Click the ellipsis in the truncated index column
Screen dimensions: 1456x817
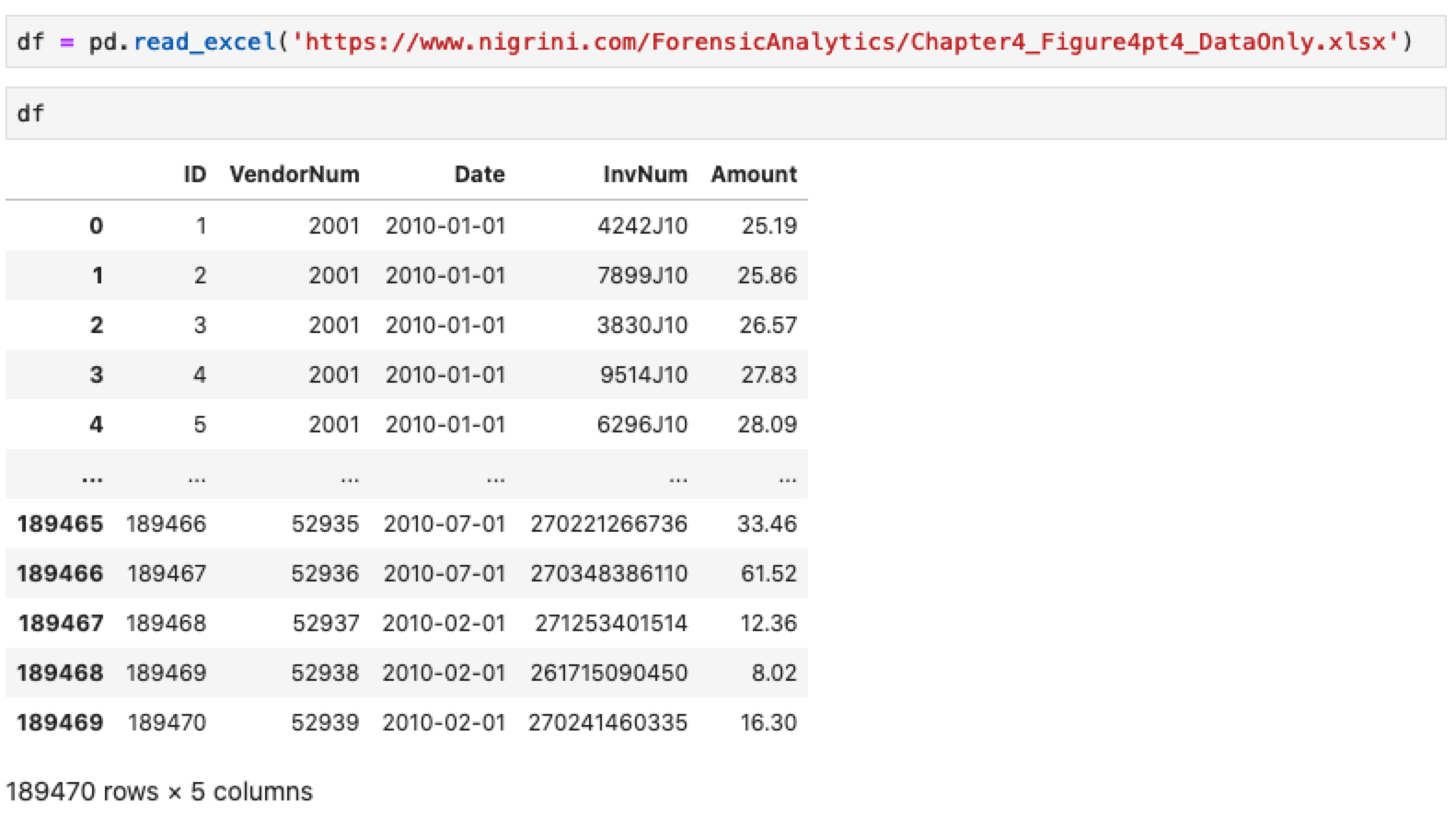(92, 477)
